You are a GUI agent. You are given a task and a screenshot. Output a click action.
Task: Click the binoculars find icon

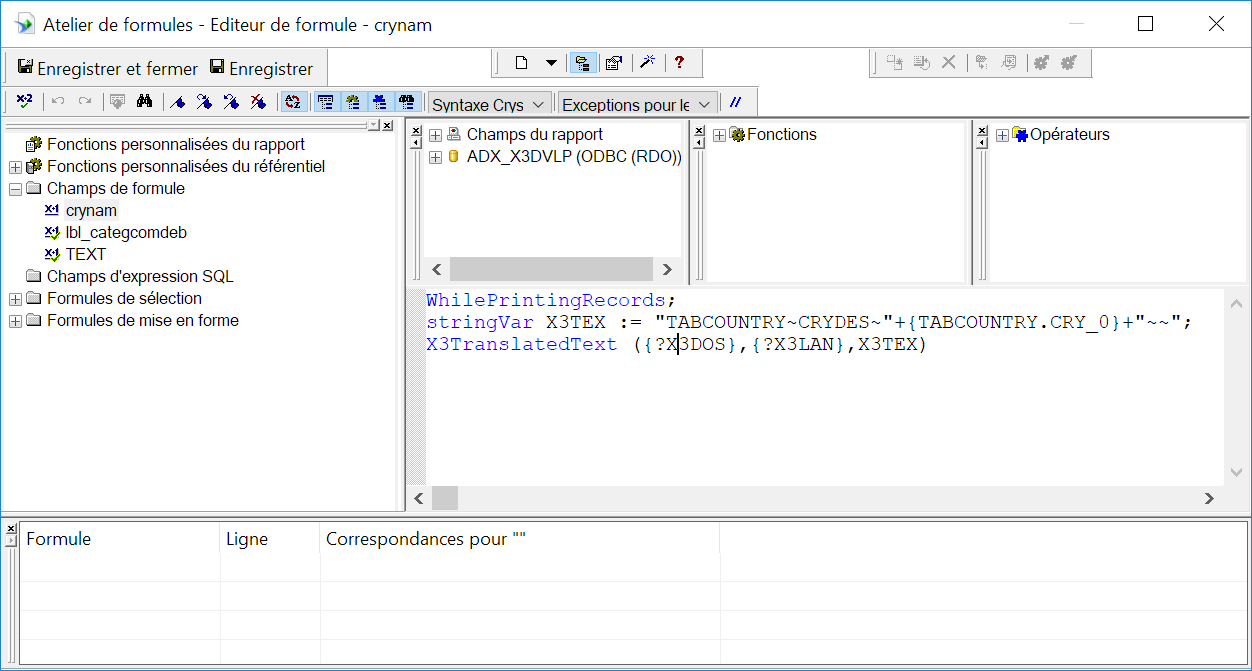click(x=144, y=101)
